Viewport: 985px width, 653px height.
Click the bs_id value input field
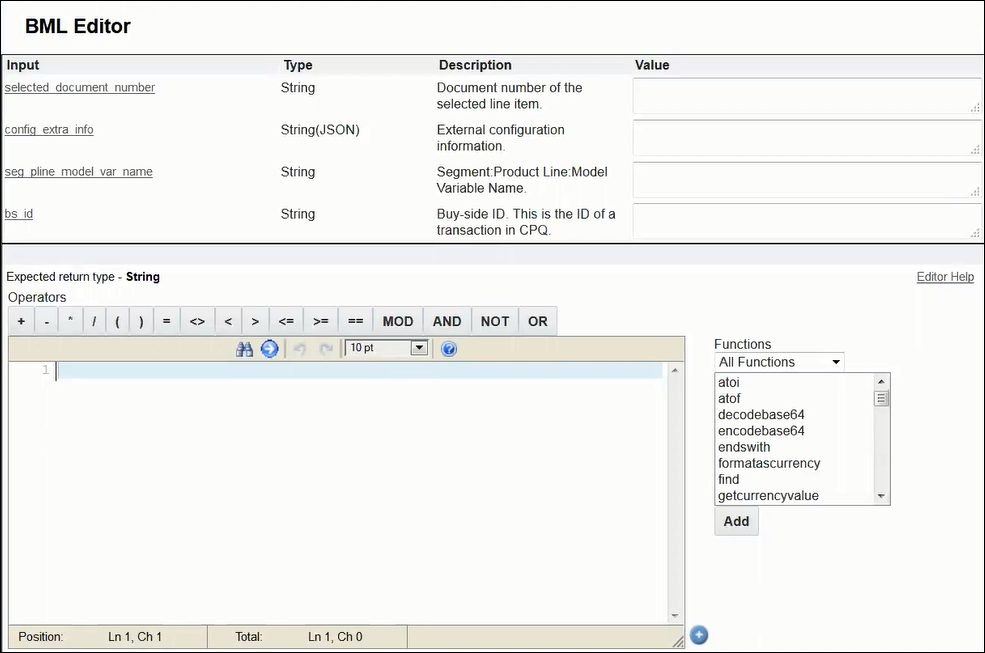coord(806,222)
